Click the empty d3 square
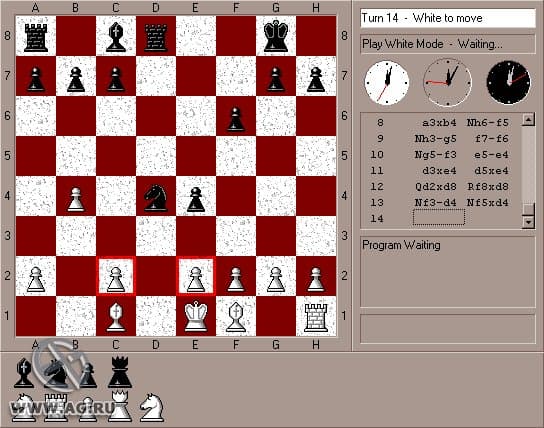 [x=156, y=236]
